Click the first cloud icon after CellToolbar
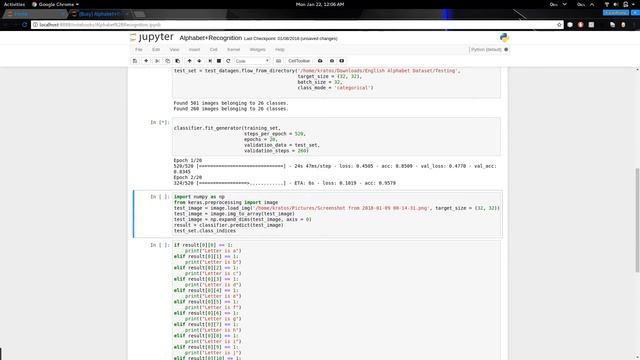Viewport: 640px width, 360px height. (x=320, y=61)
